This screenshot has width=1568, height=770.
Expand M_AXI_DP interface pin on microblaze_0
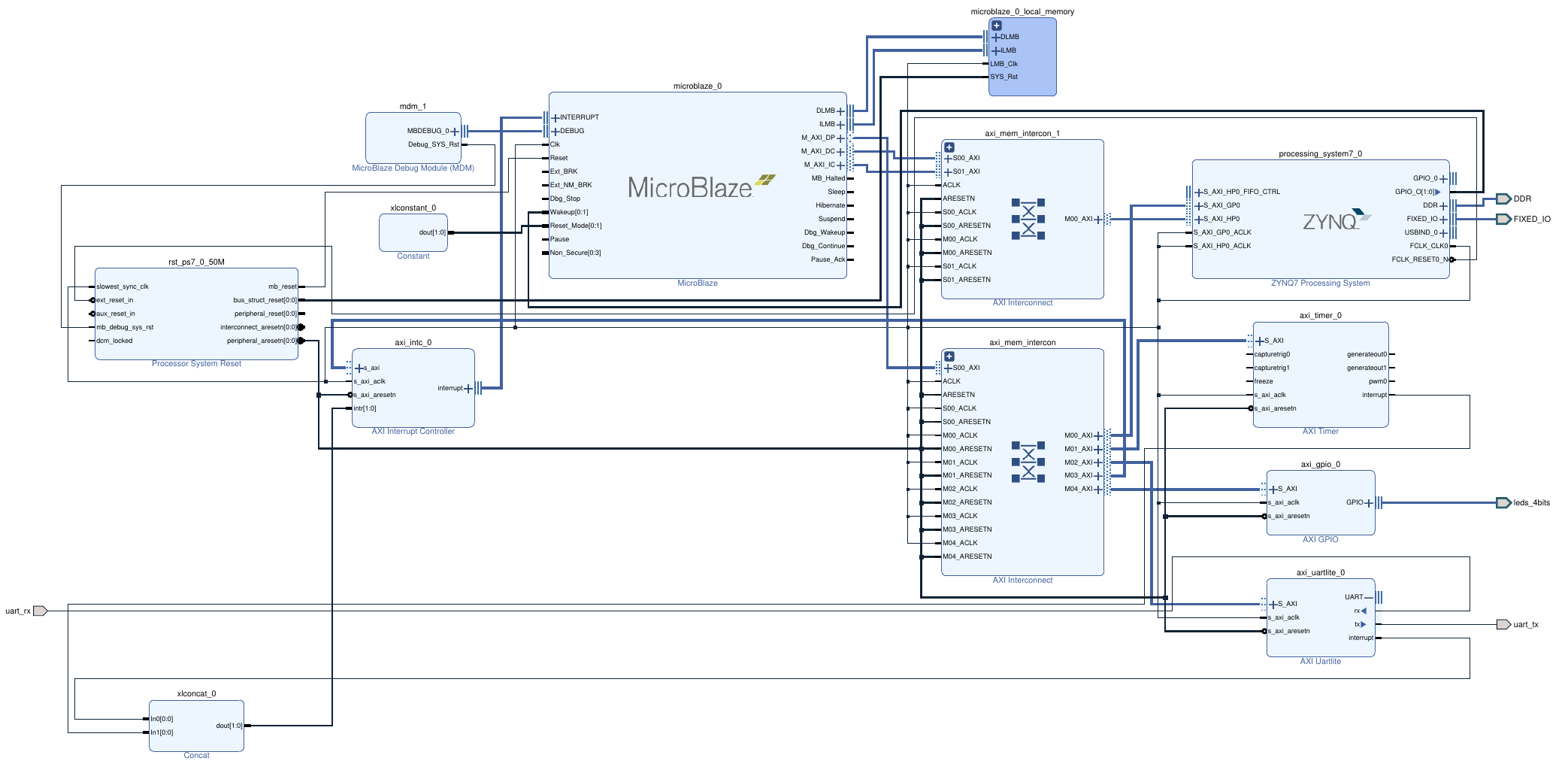click(x=841, y=138)
